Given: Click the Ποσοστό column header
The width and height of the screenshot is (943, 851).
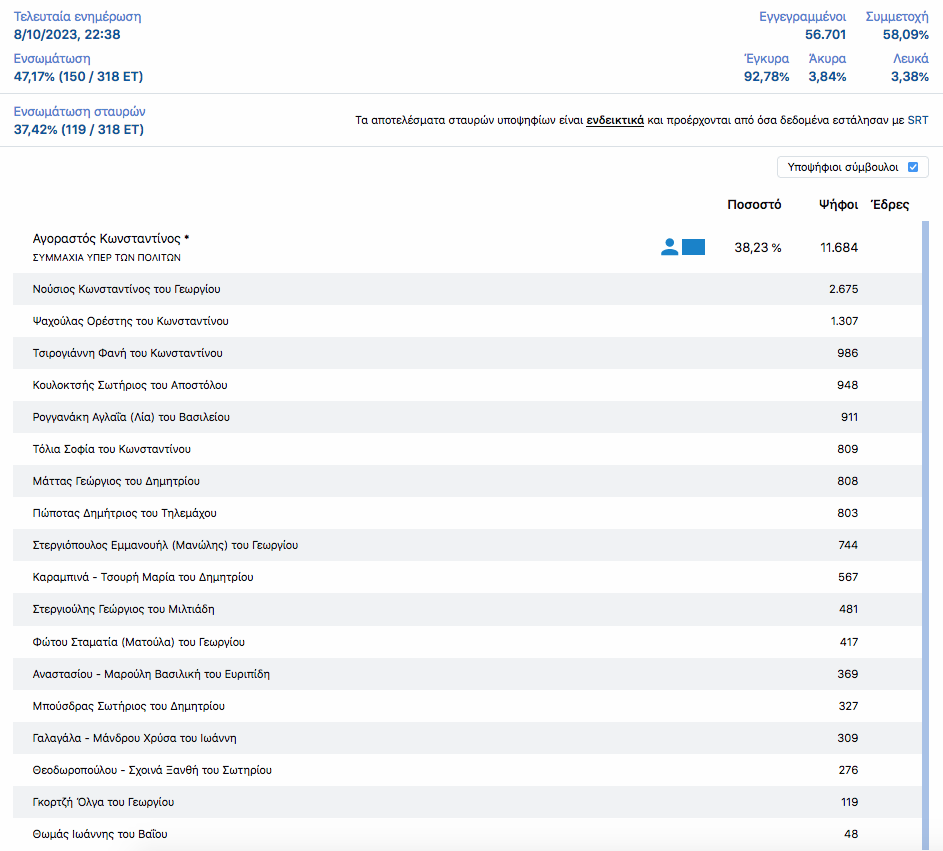Looking at the screenshot, I should 754,204.
